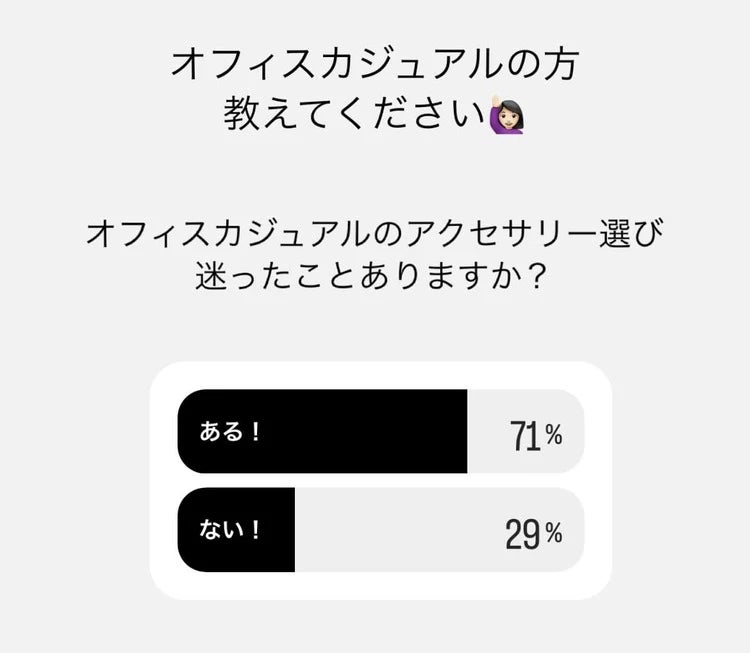Click the black filled bar for ない！
The height and width of the screenshot is (653, 750).
coord(236,530)
